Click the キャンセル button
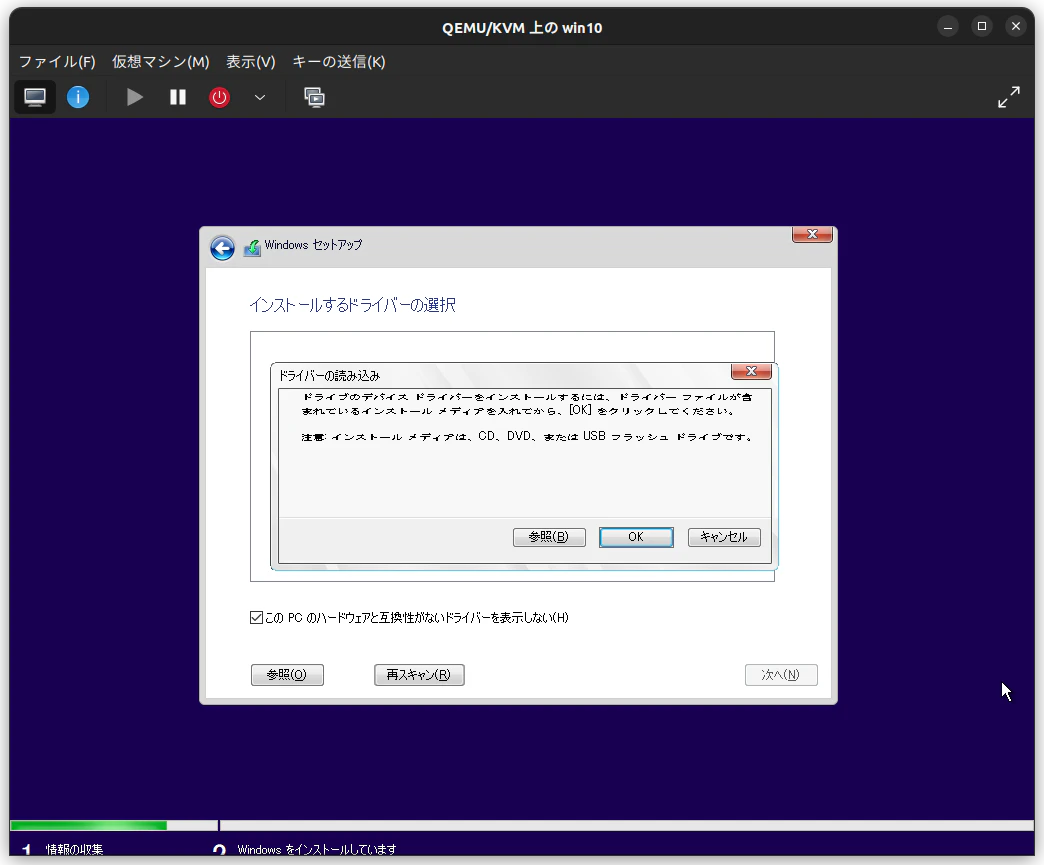Screen dimensions: 1044x865 (x=724, y=537)
